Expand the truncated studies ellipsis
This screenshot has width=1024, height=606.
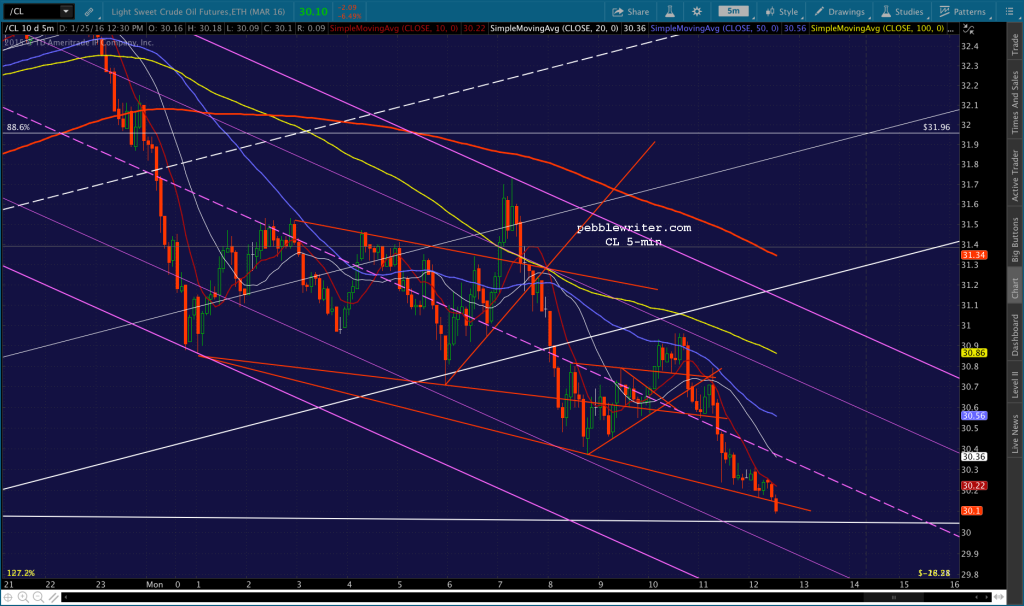point(952,29)
